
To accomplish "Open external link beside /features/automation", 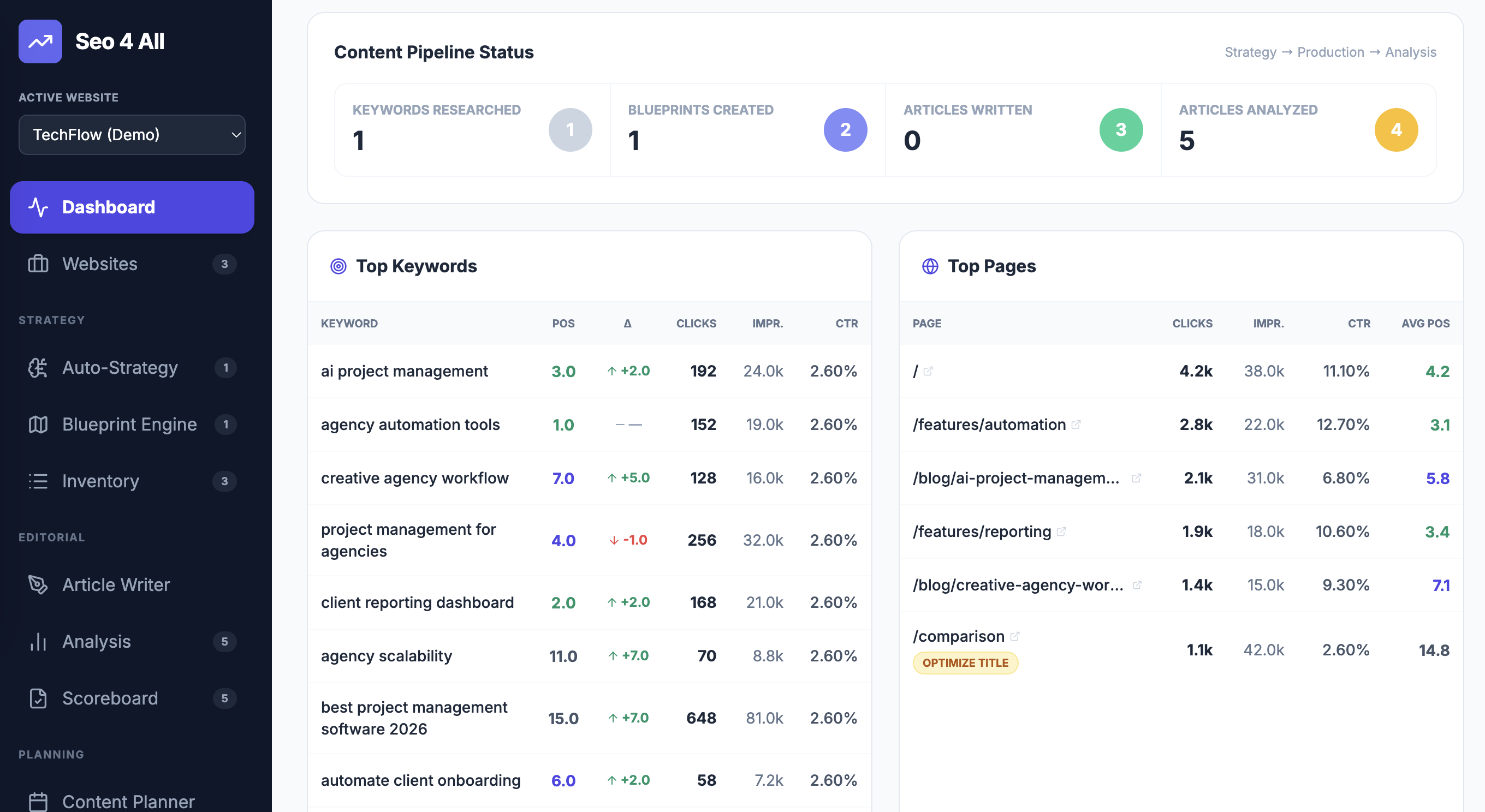I will pyautogui.click(x=1076, y=423).
